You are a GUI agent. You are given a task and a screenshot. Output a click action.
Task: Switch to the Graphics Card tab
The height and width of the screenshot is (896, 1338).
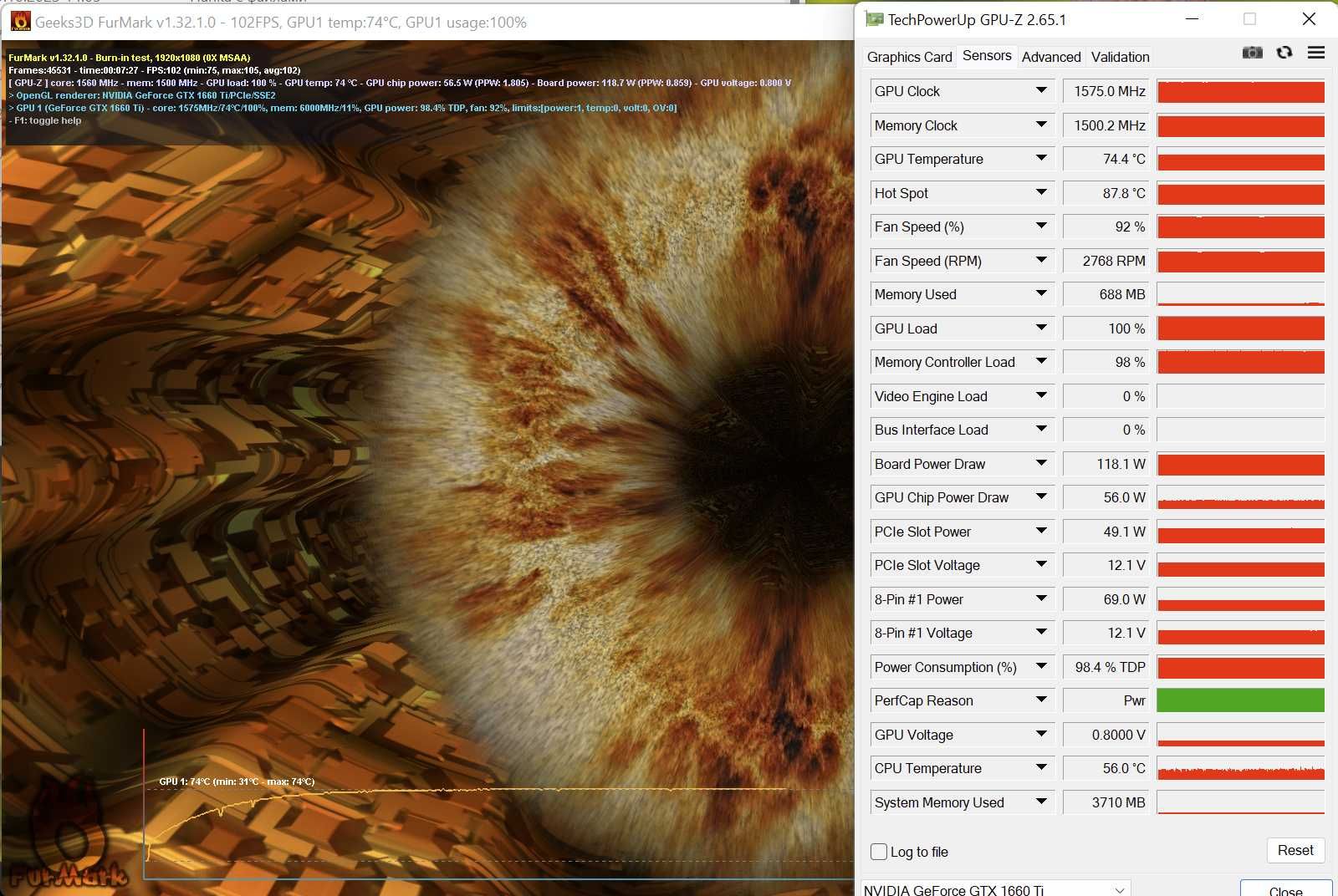pyautogui.click(x=909, y=57)
